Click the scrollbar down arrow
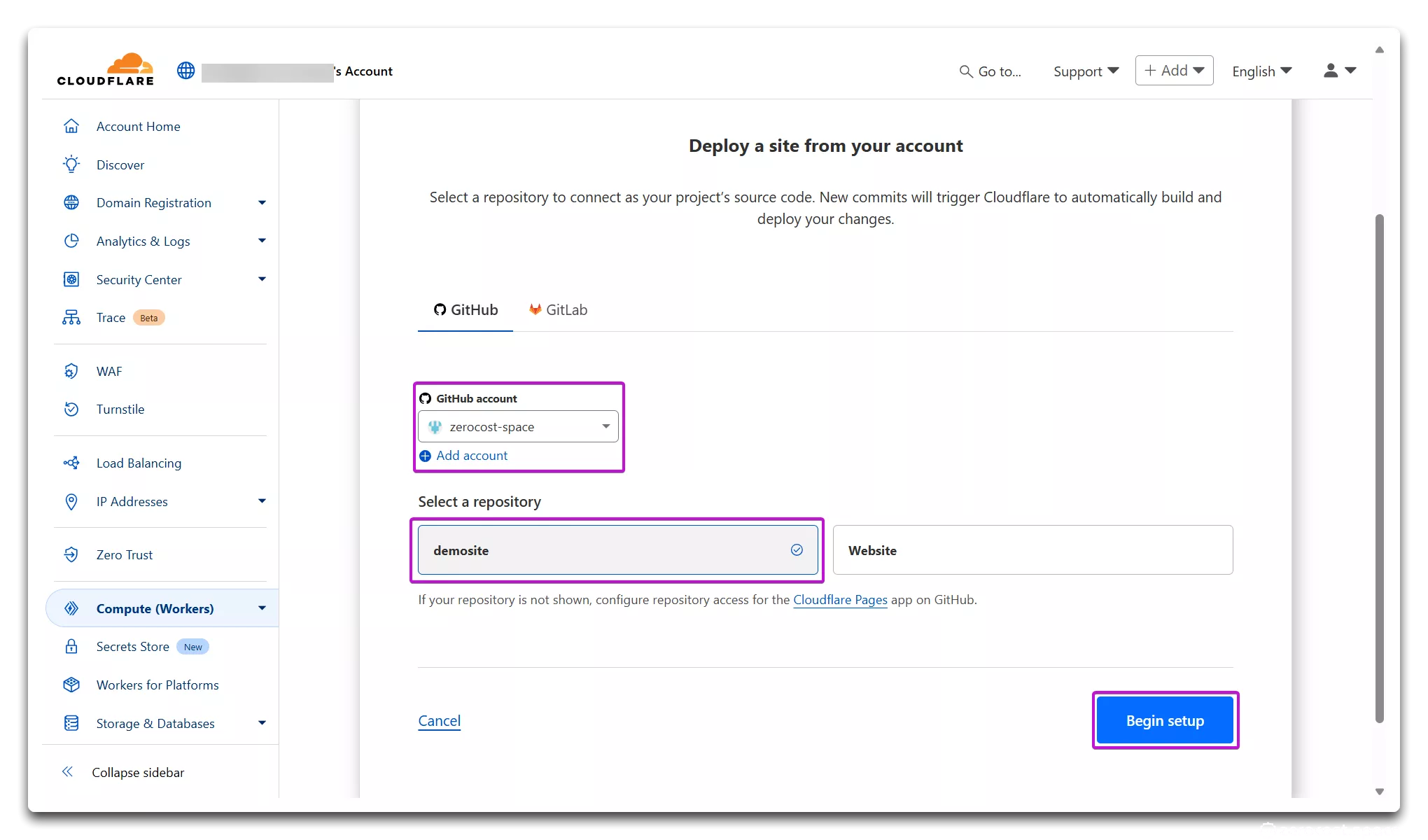This screenshot has width=1428, height=840. pos(1379,792)
